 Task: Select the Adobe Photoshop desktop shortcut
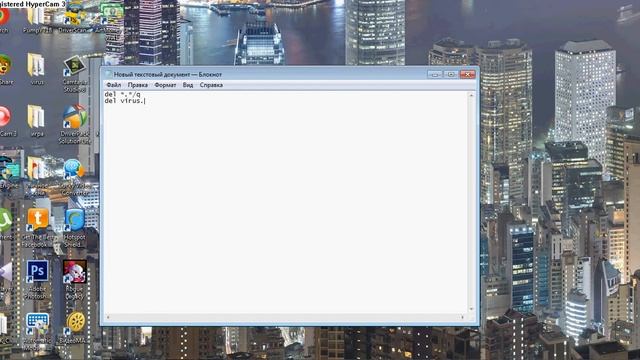37,279
